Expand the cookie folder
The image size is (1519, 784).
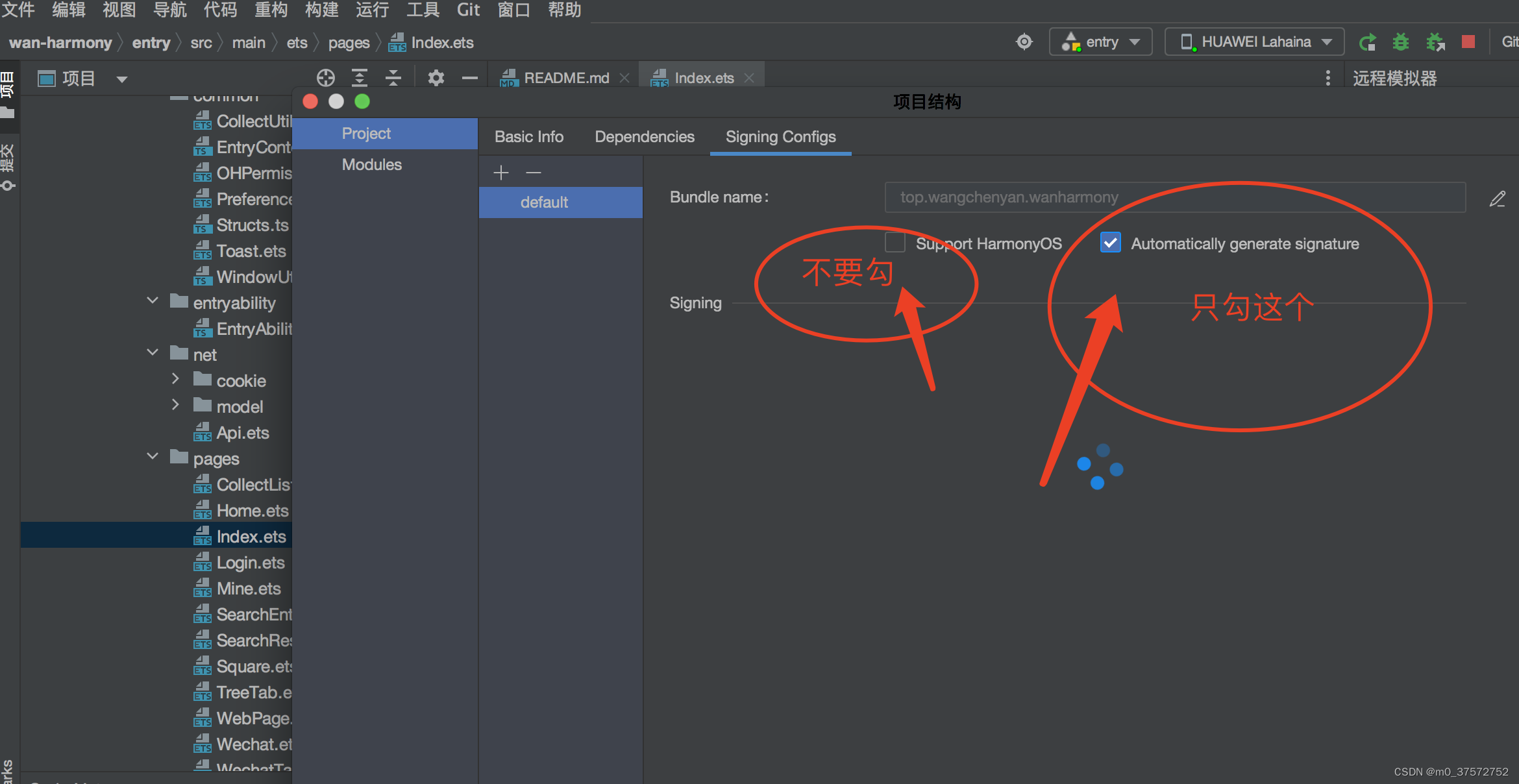click(175, 379)
